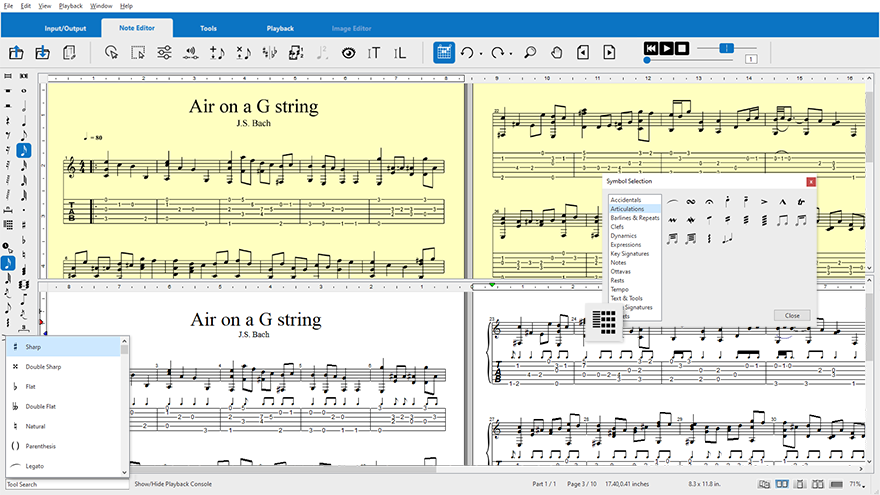Select Natural in the tool list
The image size is (880, 495).
click(63, 427)
